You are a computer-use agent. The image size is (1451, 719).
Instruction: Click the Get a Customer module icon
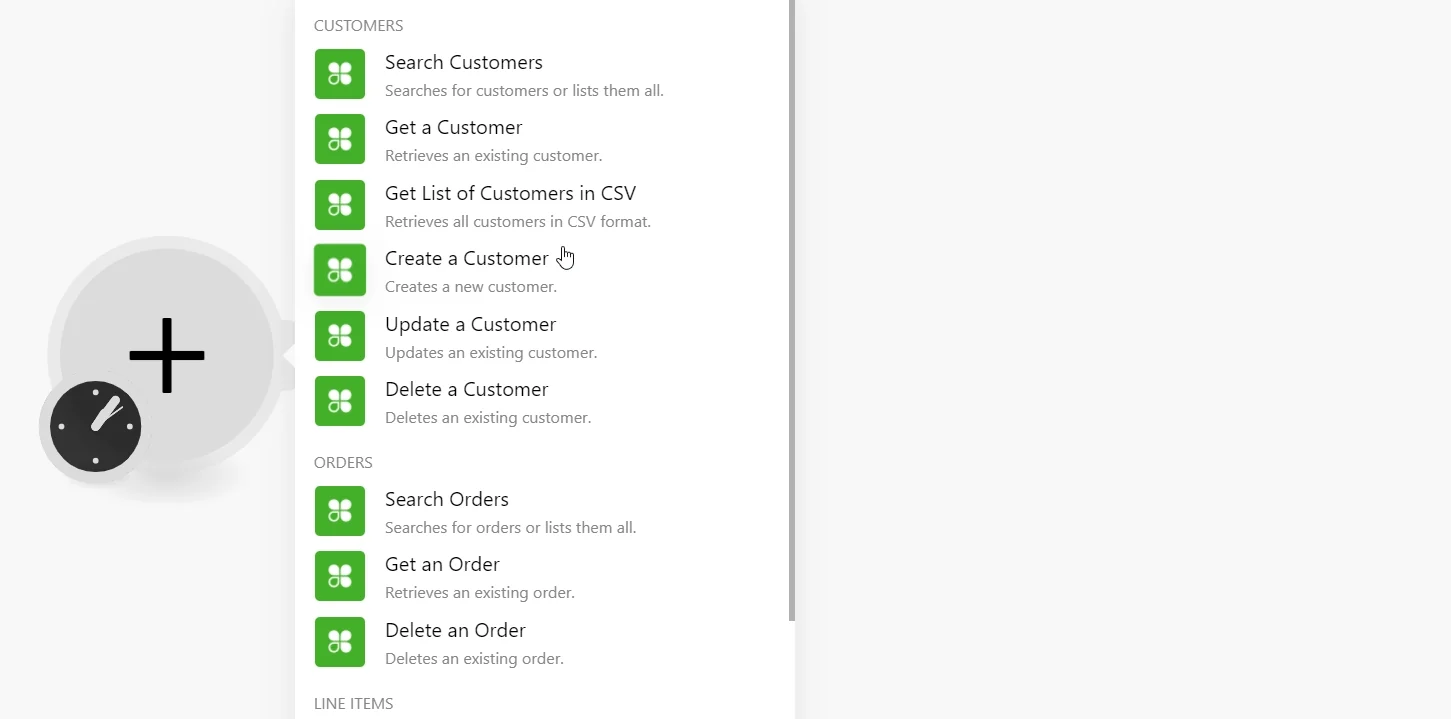tap(340, 139)
